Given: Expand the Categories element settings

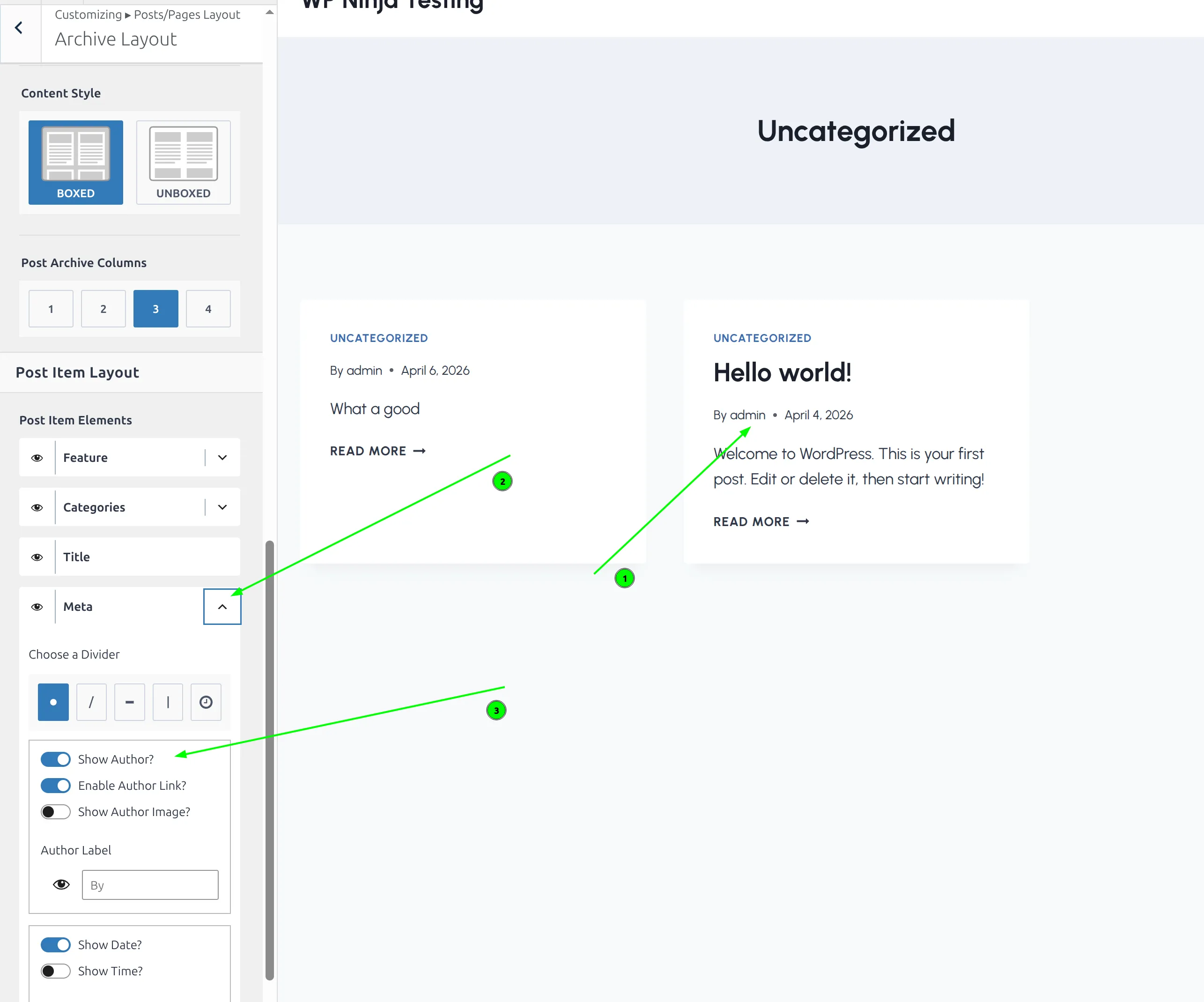Looking at the screenshot, I should [x=222, y=507].
